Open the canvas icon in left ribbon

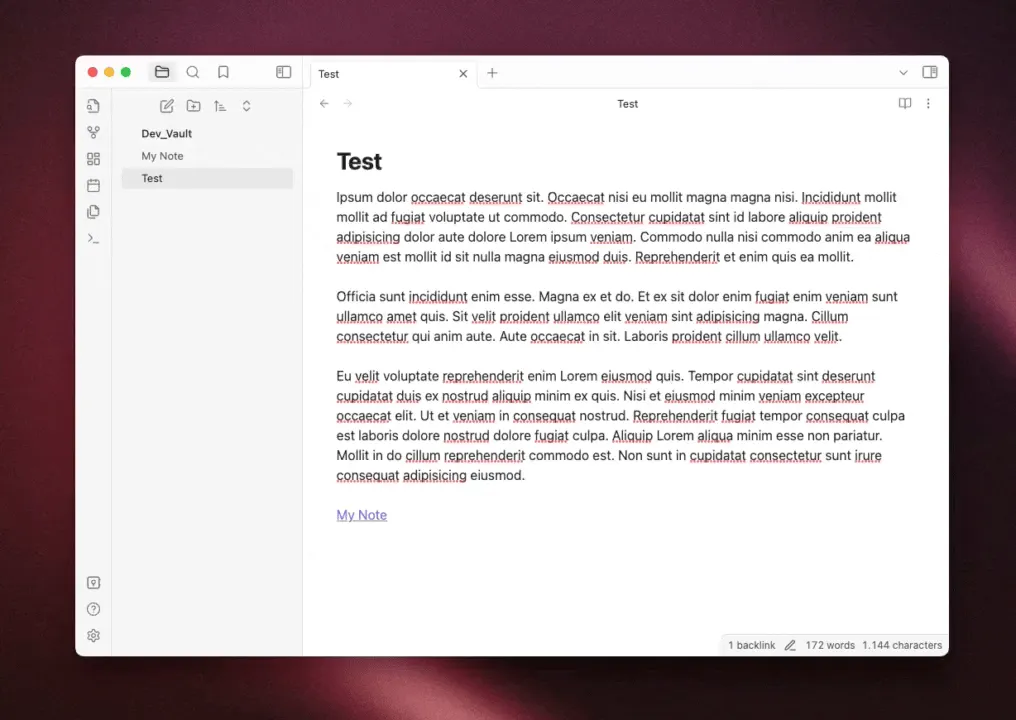[93, 159]
